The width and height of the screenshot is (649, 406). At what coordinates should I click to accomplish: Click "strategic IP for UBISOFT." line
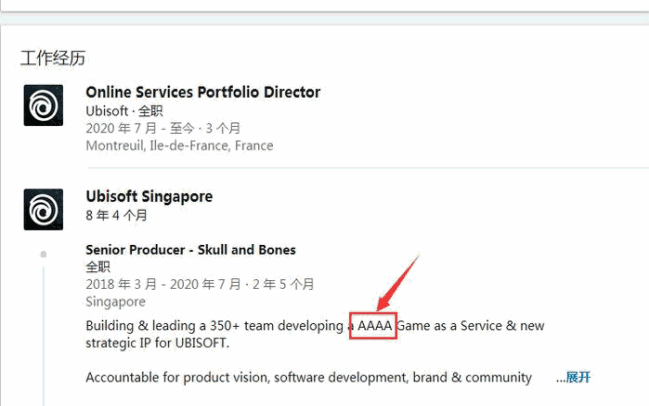[157, 344]
